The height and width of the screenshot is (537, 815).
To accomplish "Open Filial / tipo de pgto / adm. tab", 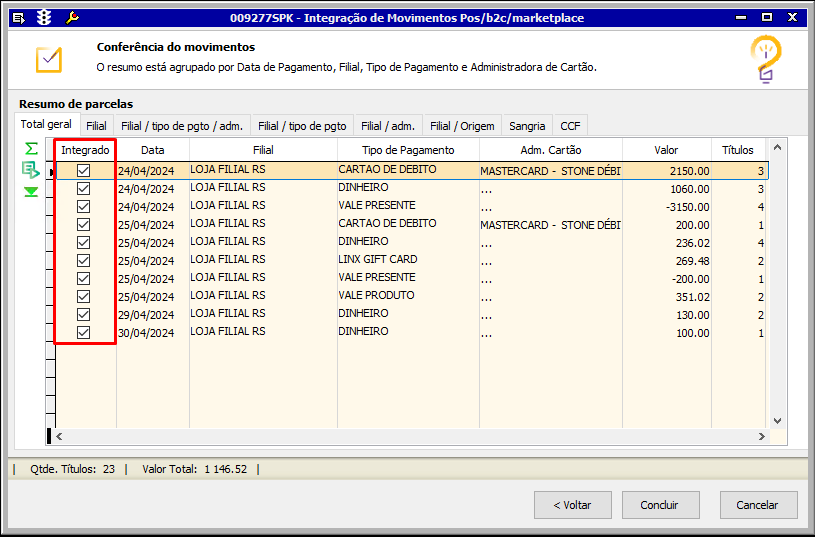I will point(182,126).
